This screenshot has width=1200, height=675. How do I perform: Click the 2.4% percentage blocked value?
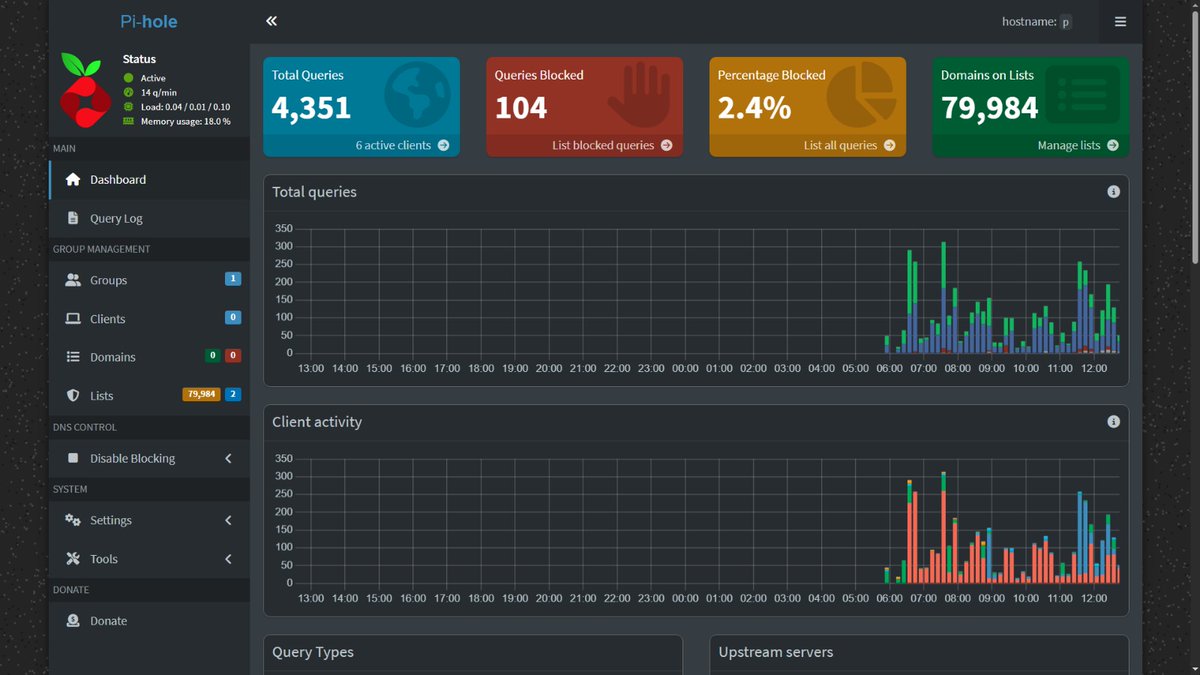pyautogui.click(x=754, y=108)
